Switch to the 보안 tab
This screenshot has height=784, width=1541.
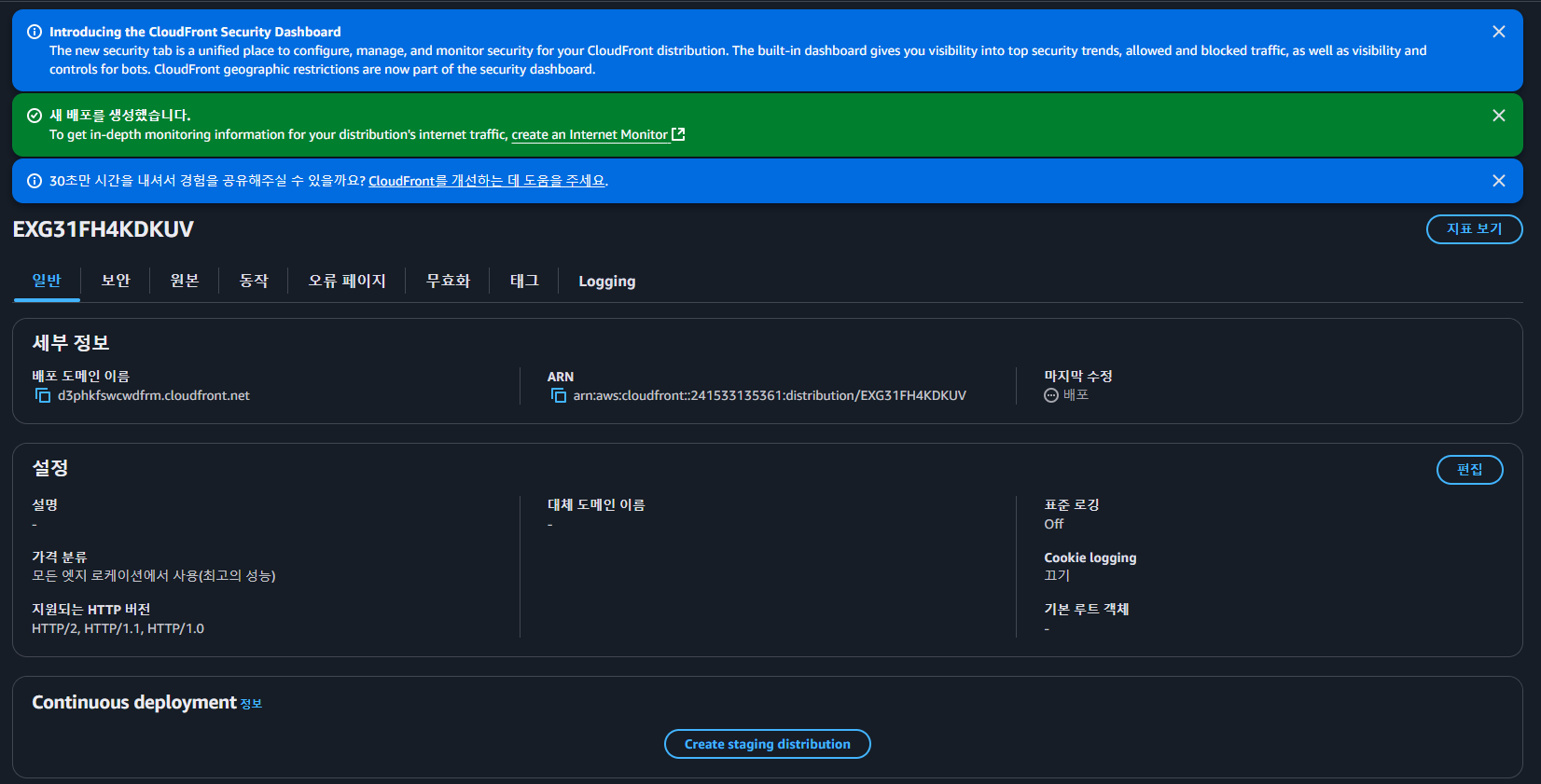point(116,281)
